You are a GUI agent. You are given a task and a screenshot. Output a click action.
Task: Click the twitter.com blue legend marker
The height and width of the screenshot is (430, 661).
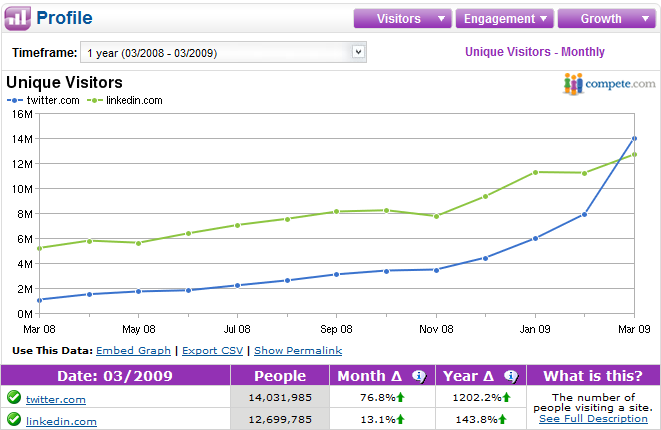[15, 100]
